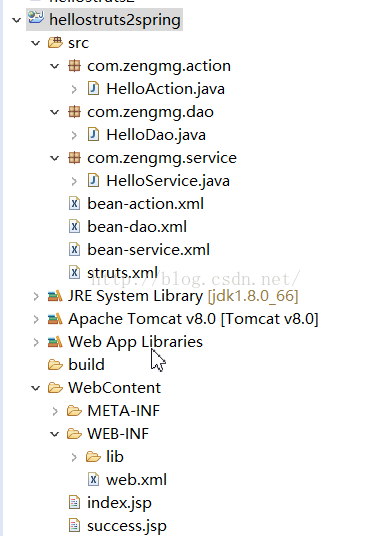Image resolution: width=372 pixels, height=536 pixels.
Task: Click the com.zengmg.service package icon
Action: pyautogui.click(x=74, y=158)
